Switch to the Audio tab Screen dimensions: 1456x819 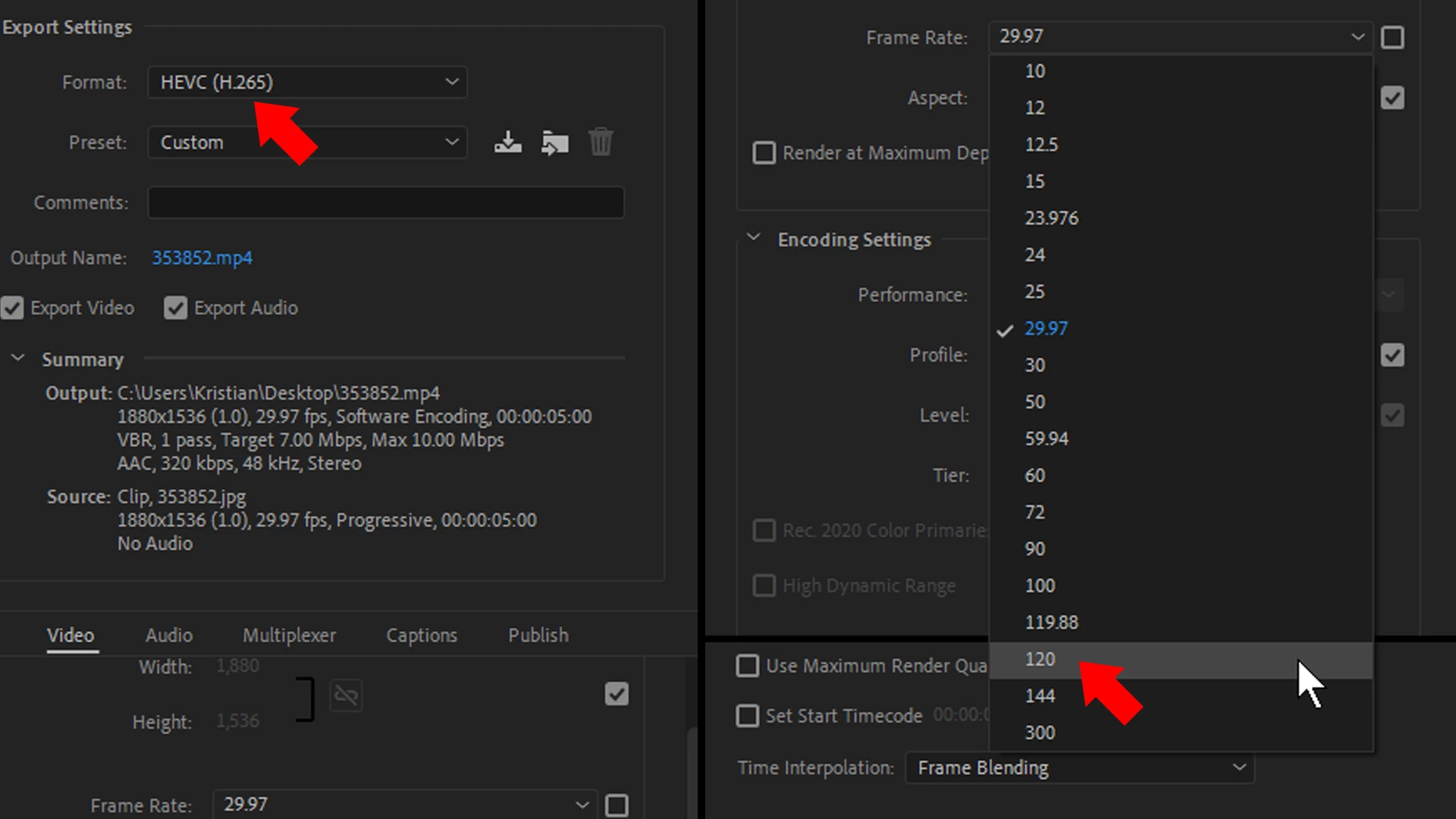[168, 635]
